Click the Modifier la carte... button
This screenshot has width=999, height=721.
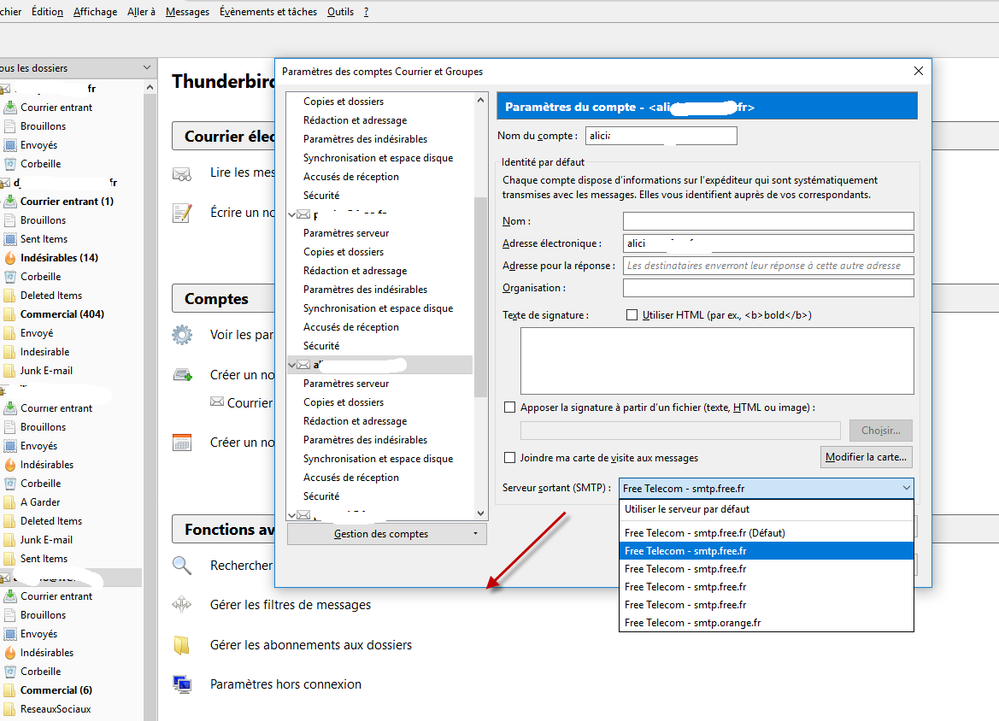[x=866, y=457]
